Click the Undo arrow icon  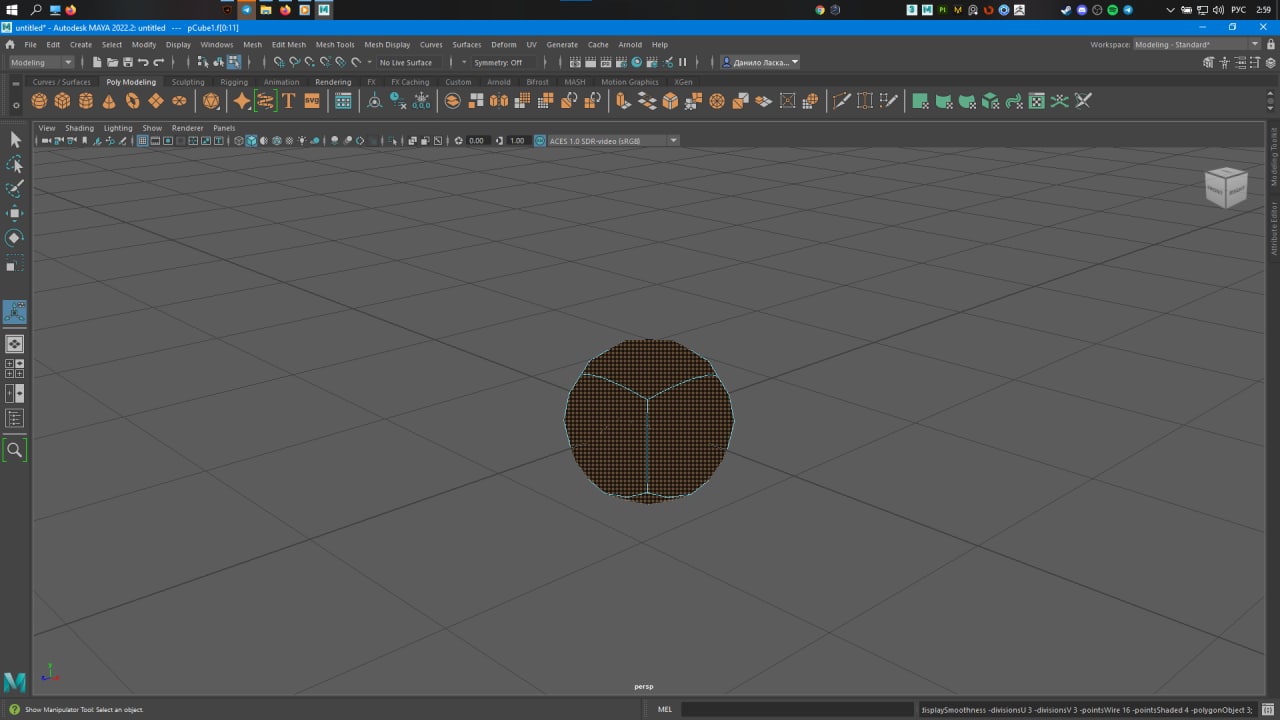click(144, 62)
